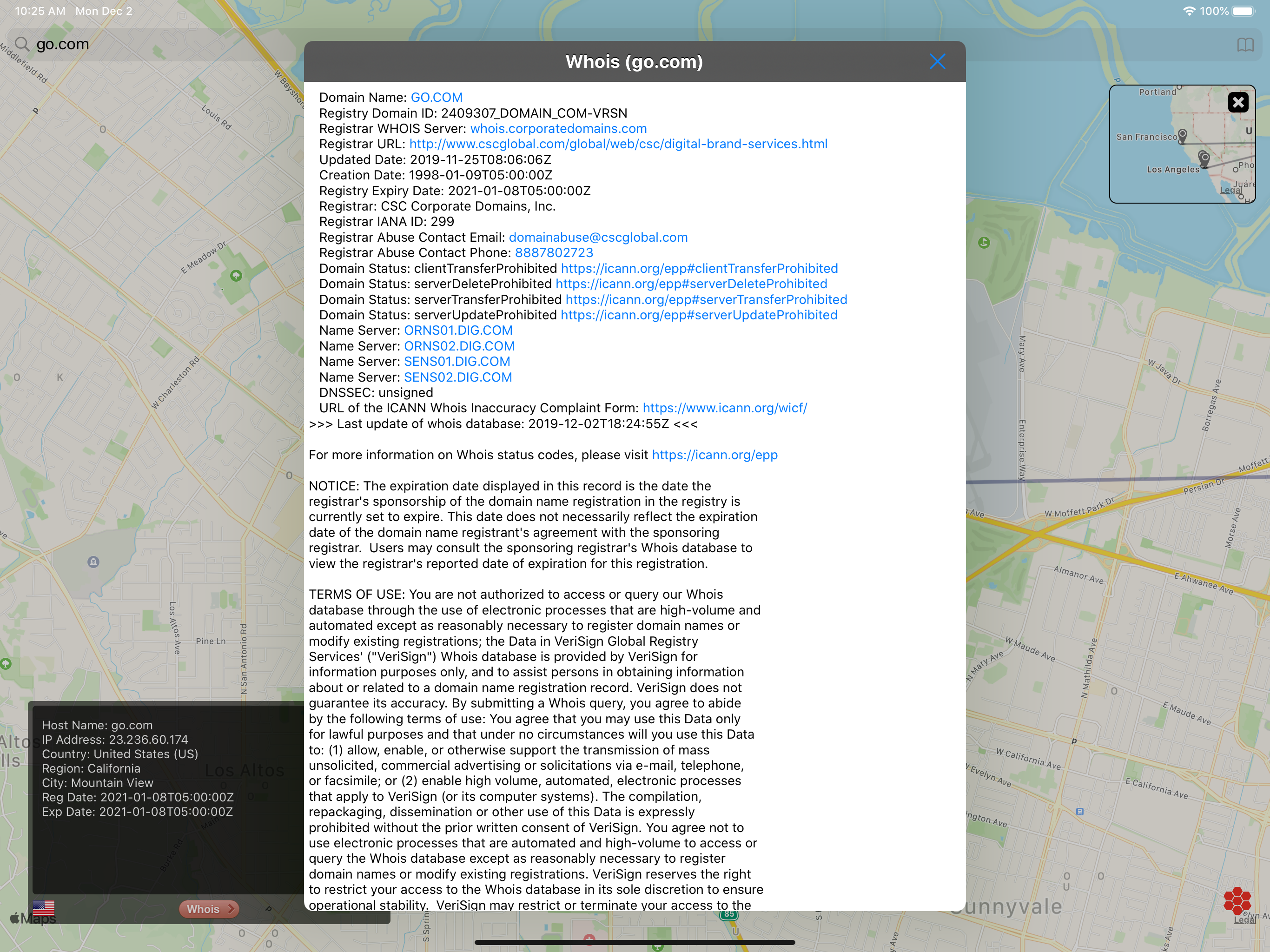Tap the green park icon near E Meadow Dr

click(x=236, y=276)
